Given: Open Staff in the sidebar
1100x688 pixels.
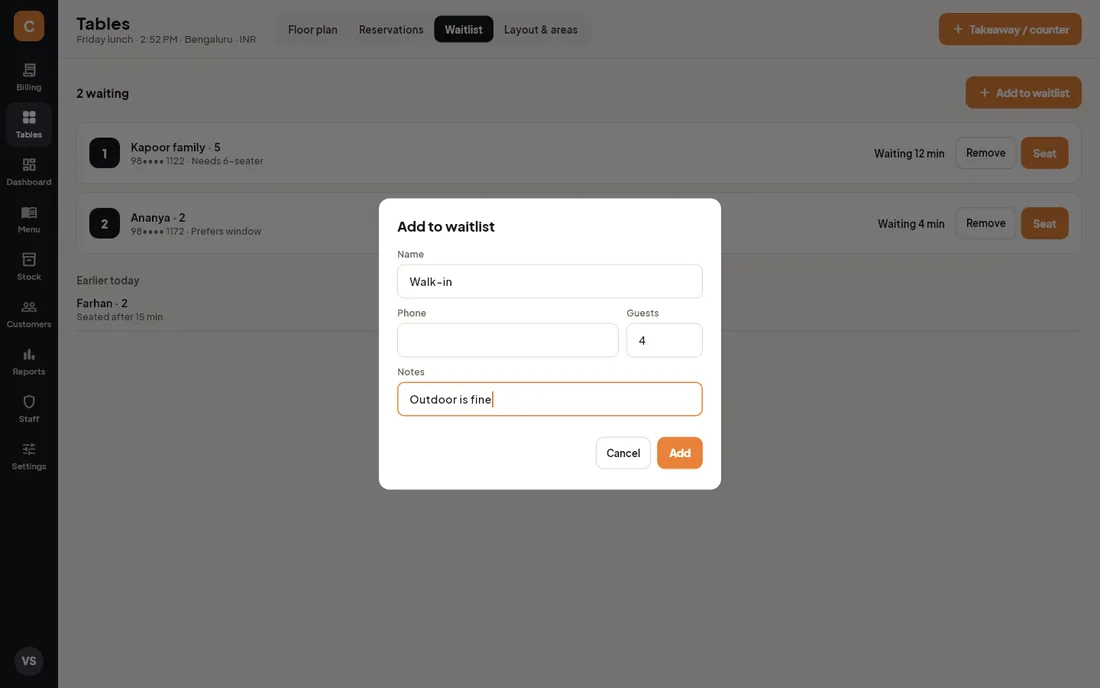Looking at the screenshot, I should 29,409.
